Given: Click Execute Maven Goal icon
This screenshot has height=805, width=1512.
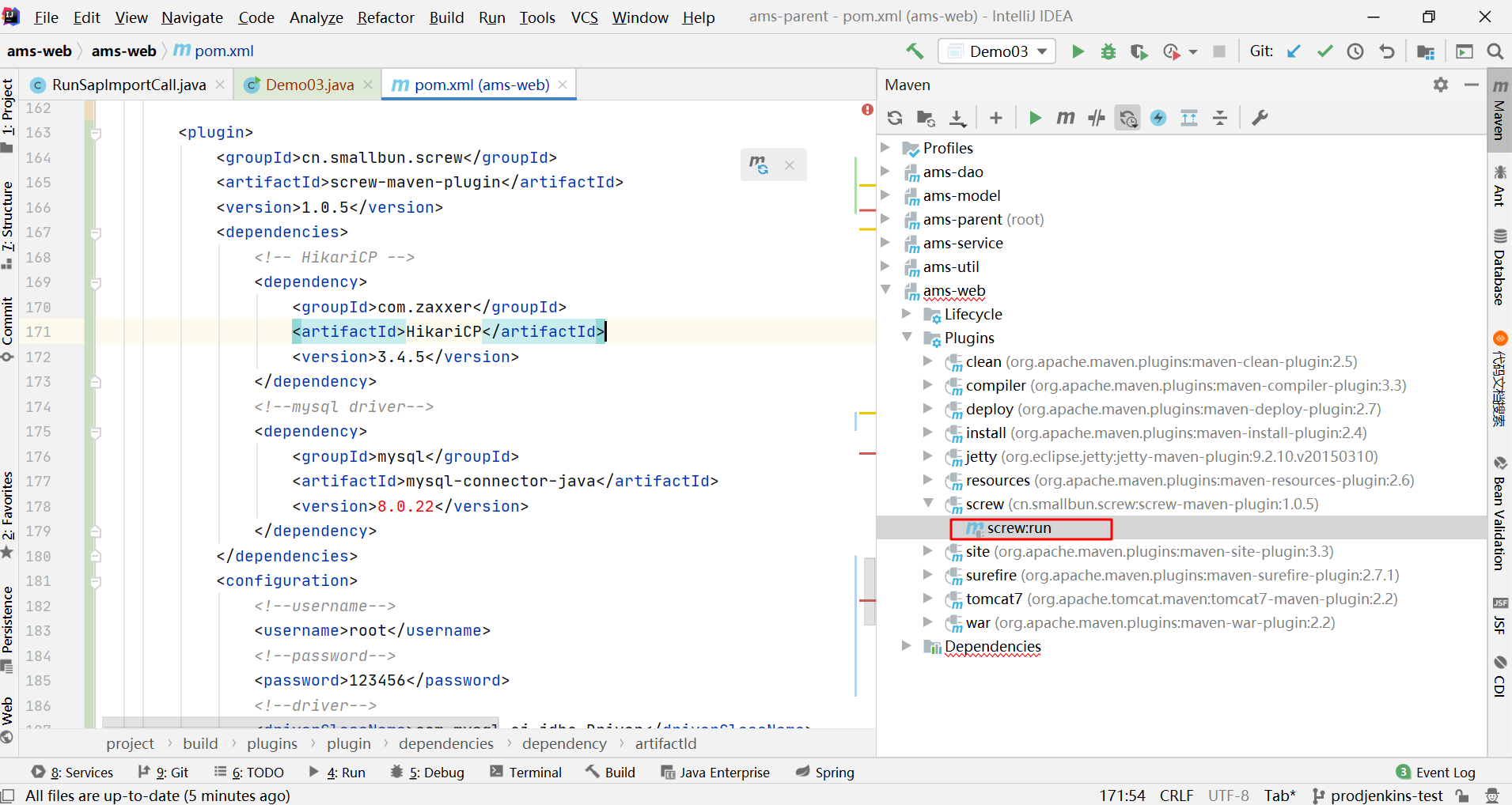Looking at the screenshot, I should pos(1065,118).
